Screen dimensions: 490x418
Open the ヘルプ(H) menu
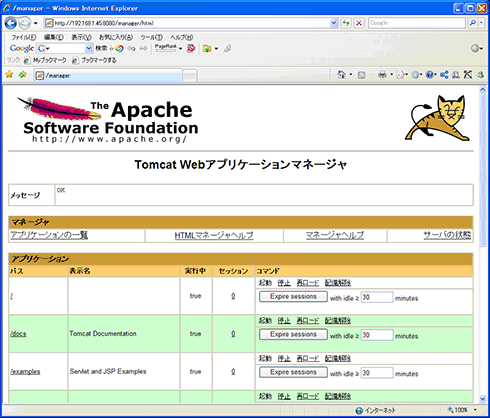(182, 37)
